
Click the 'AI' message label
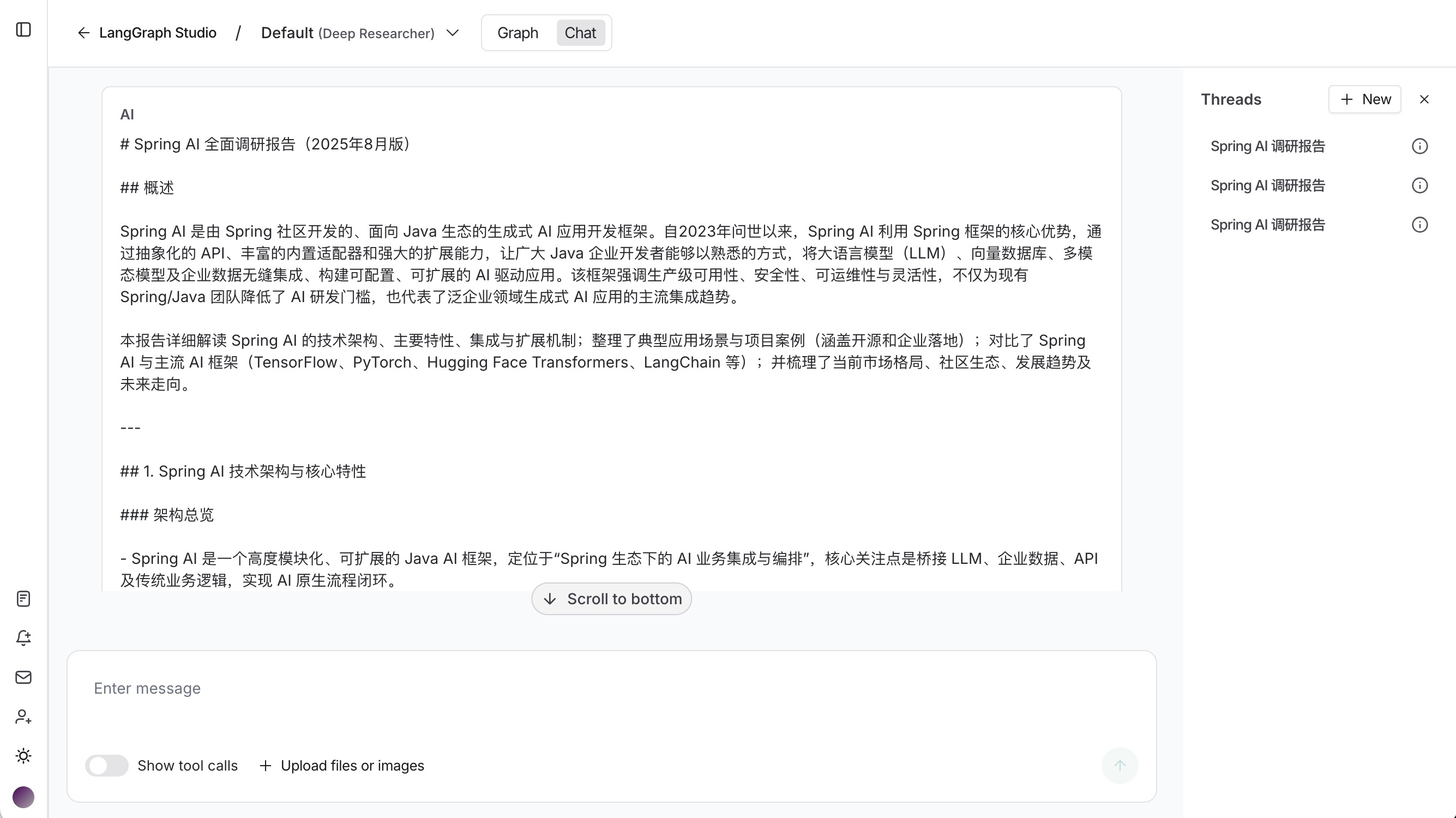pos(127,114)
